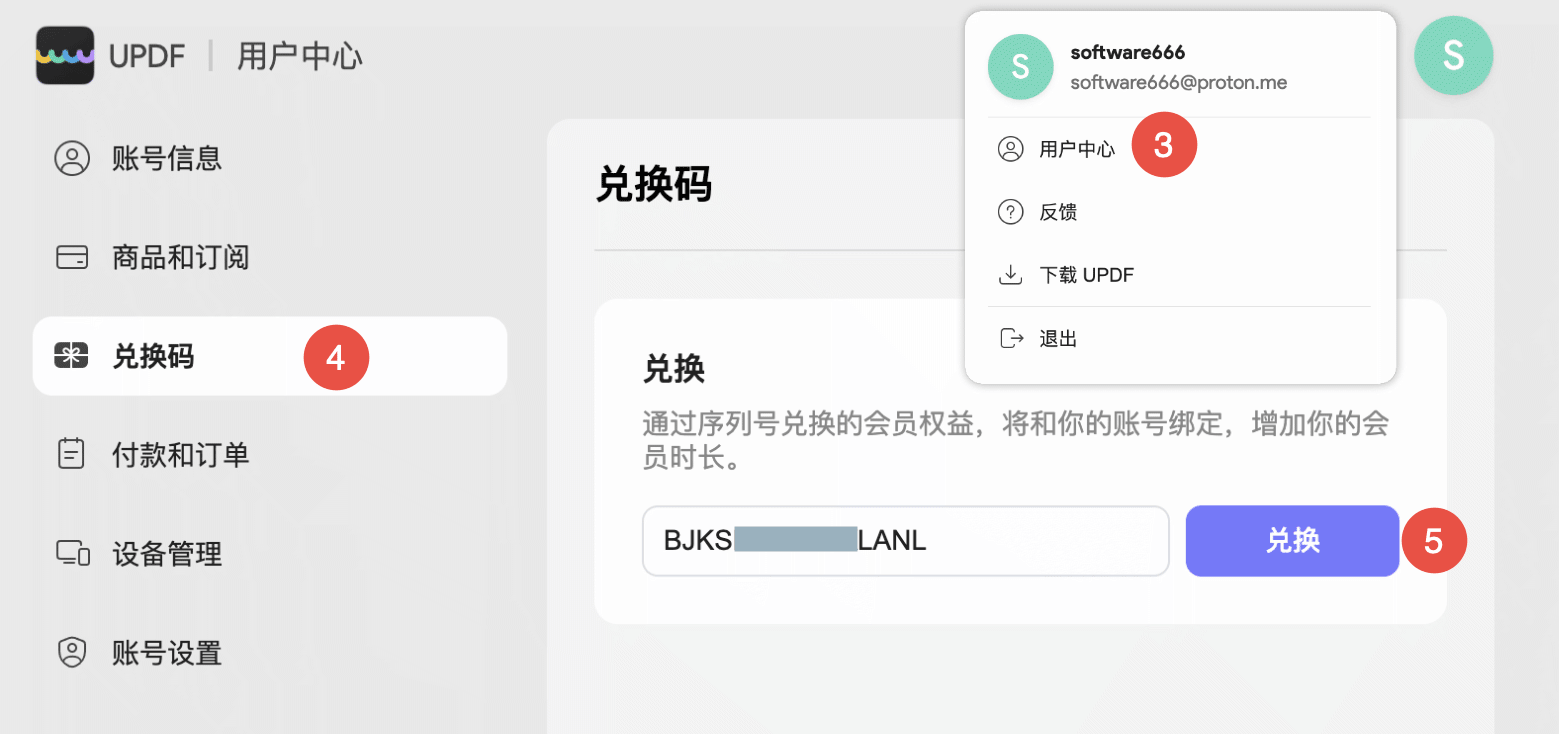
Task: Click the green S avatar at top right
Action: tap(1453, 56)
